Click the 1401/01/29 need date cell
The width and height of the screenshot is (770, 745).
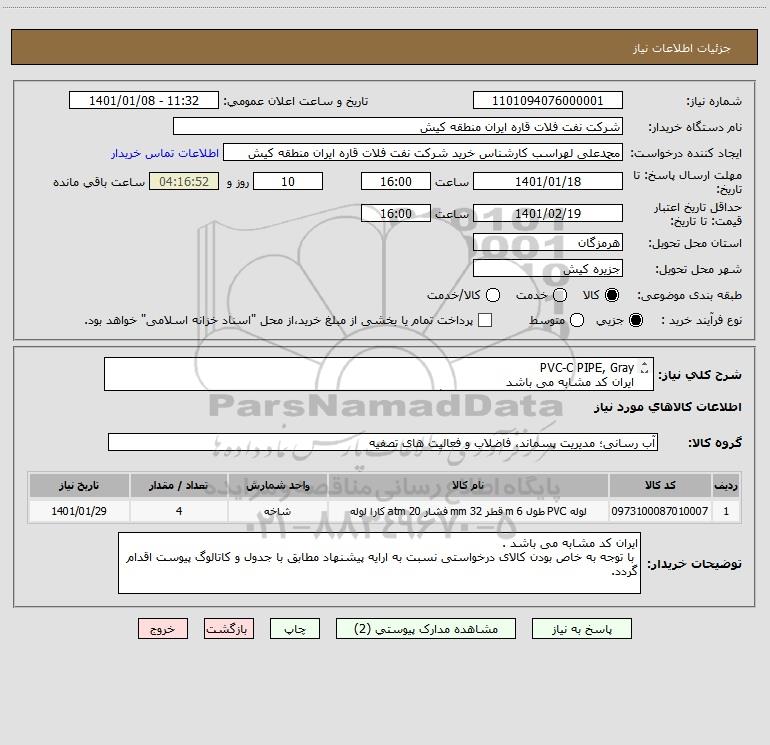click(x=79, y=511)
